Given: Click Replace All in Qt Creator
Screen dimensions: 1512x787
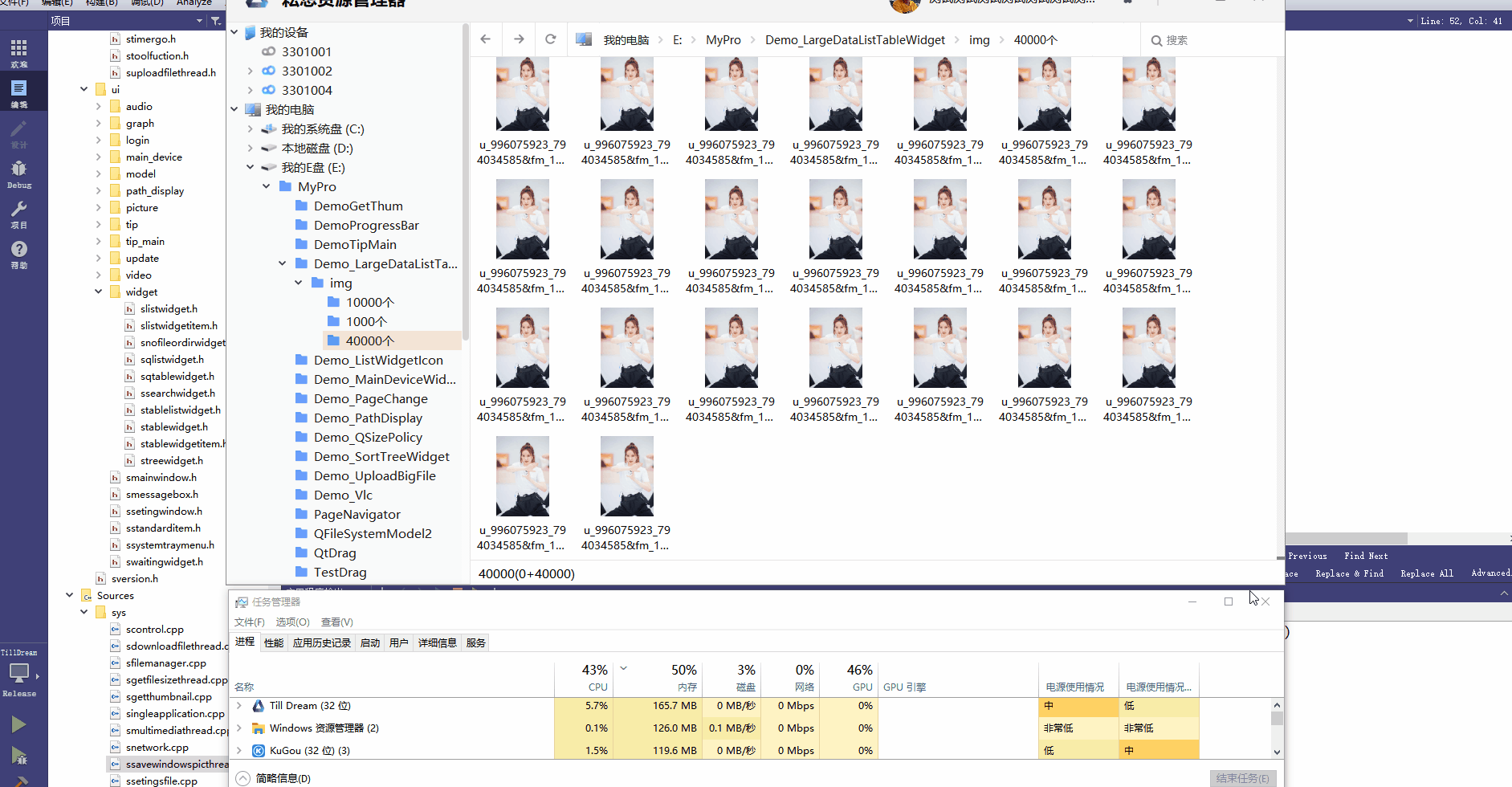Looking at the screenshot, I should [1427, 573].
